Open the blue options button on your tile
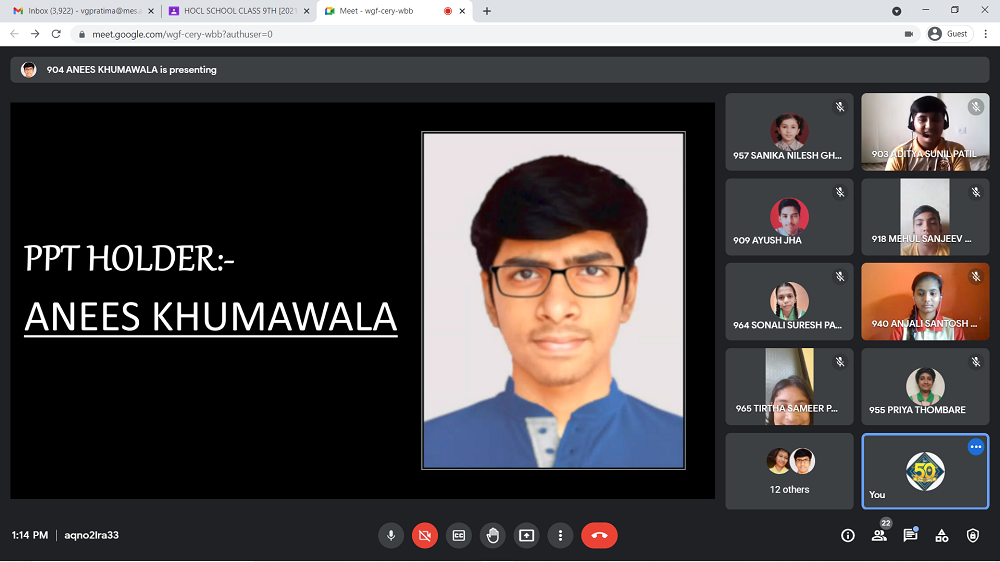The width and height of the screenshot is (1000, 562). point(975,448)
